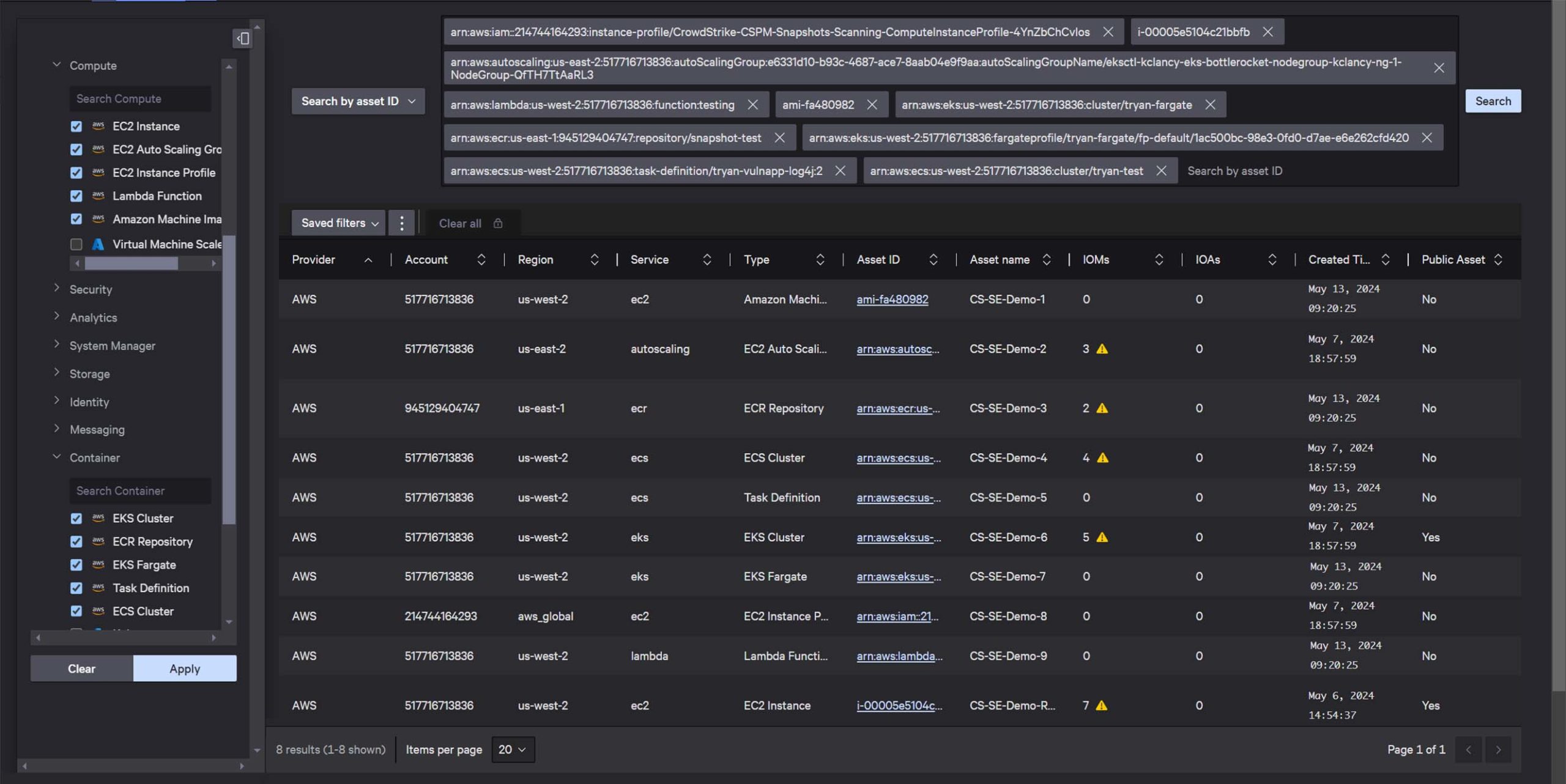Remove the lambda function:testing chip
Image resolution: width=1566 pixels, height=784 pixels.
(x=752, y=105)
